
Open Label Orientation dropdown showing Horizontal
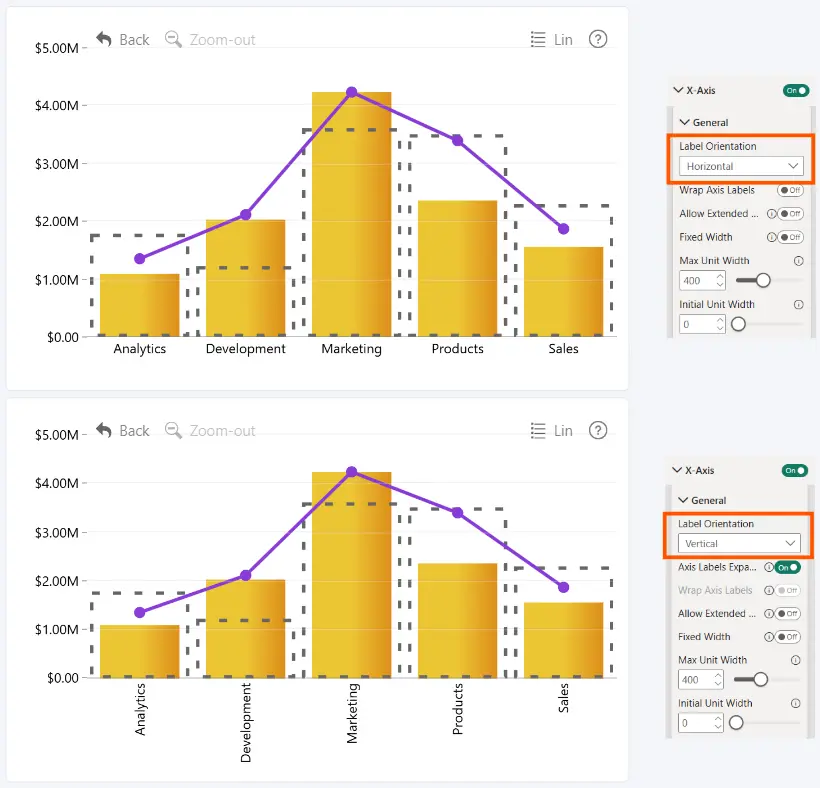(x=741, y=166)
